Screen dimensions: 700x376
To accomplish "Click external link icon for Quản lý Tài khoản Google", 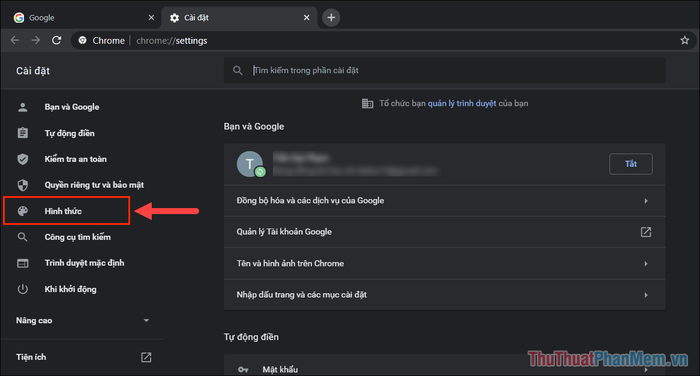I will (x=646, y=232).
